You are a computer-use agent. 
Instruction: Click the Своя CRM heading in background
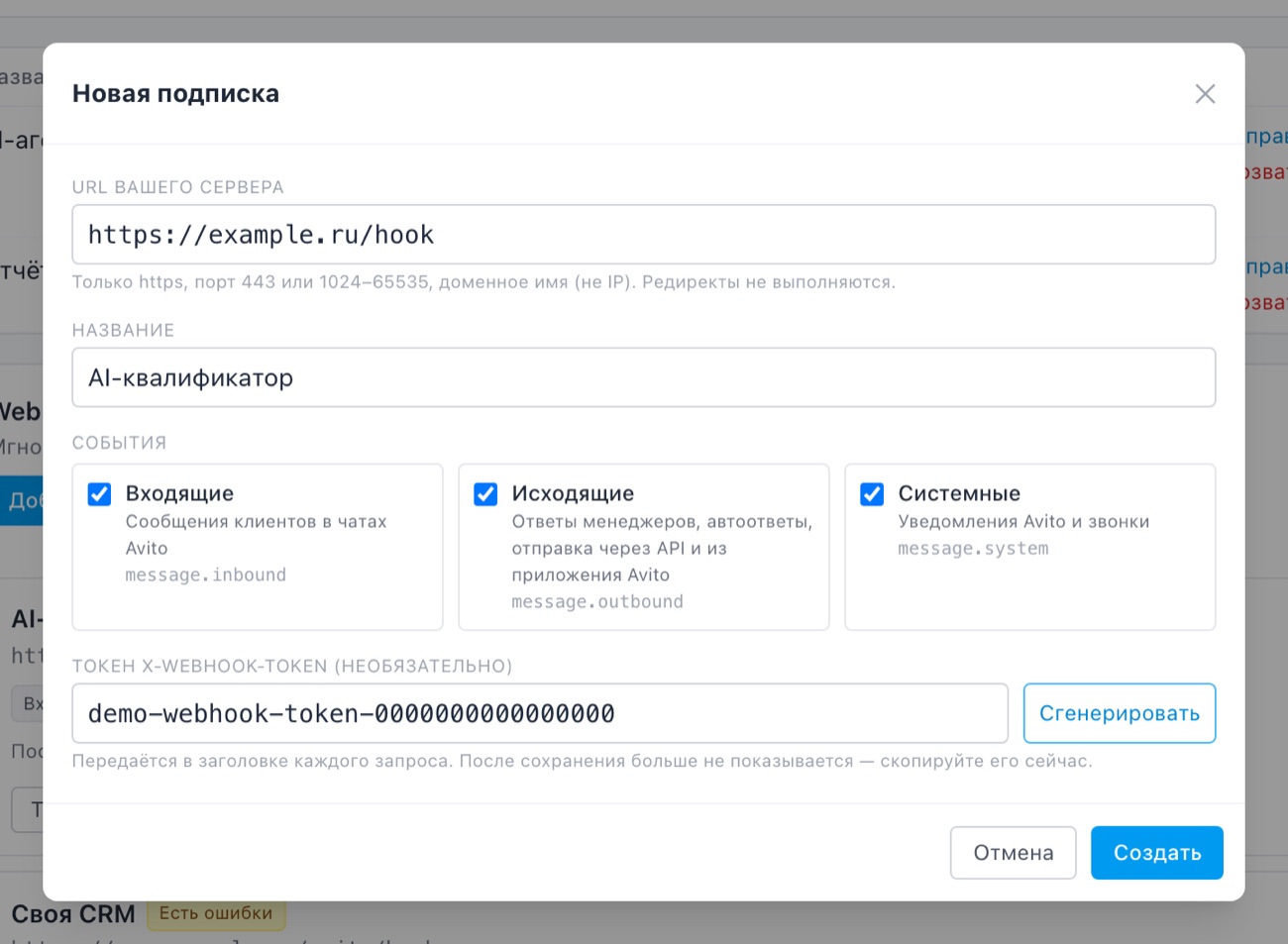point(73,914)
